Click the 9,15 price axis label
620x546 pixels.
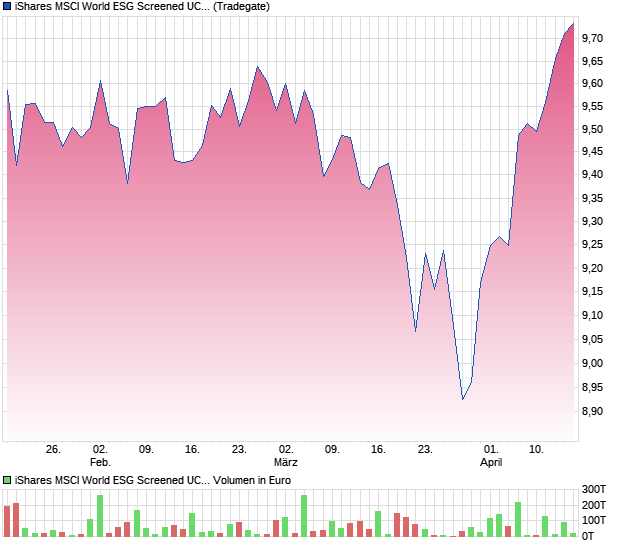592,292
